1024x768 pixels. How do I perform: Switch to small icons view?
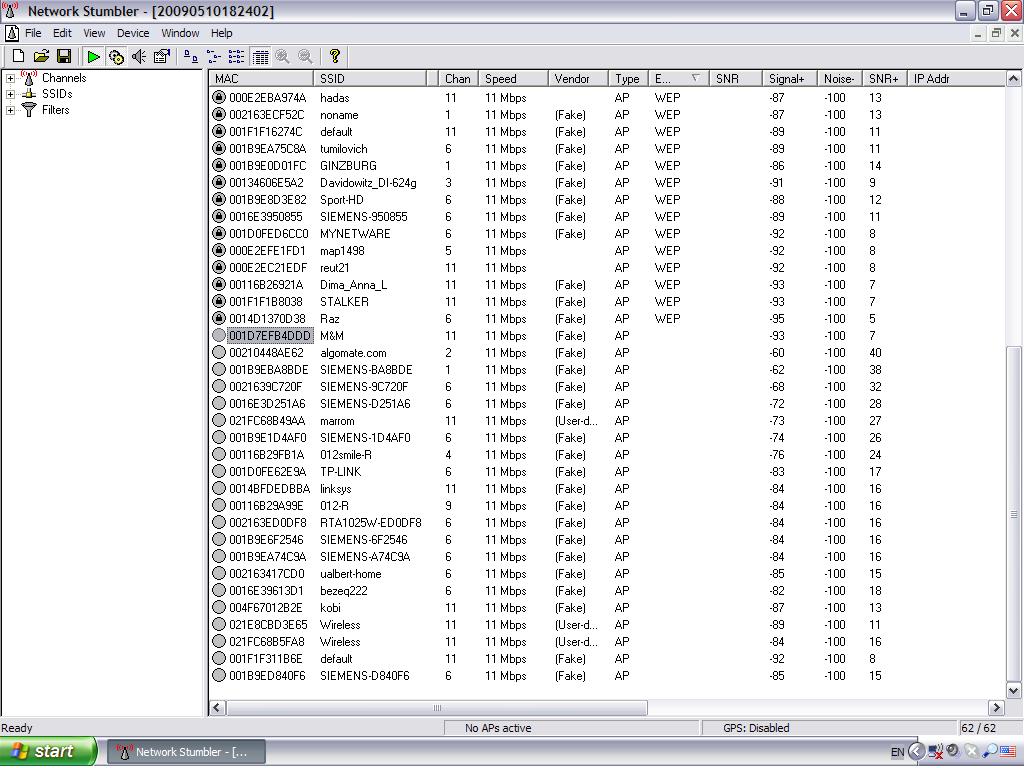coord(214,57)
